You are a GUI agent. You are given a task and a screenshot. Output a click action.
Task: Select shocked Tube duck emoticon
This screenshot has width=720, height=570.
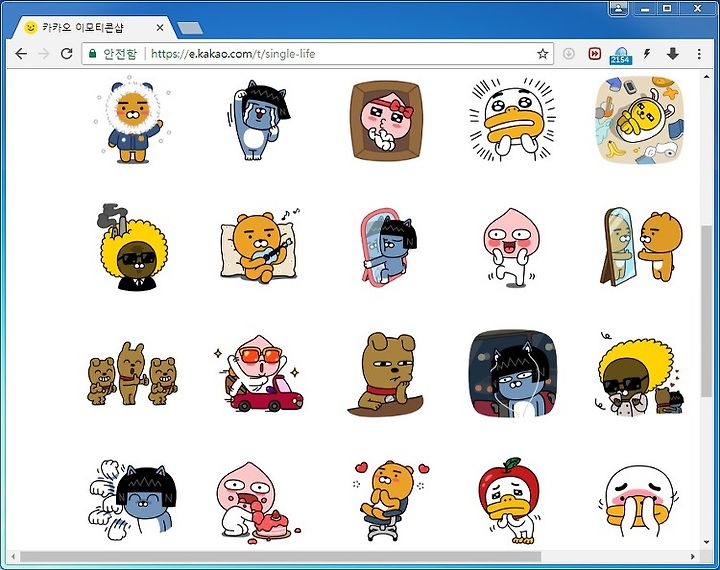coord(512,120)
